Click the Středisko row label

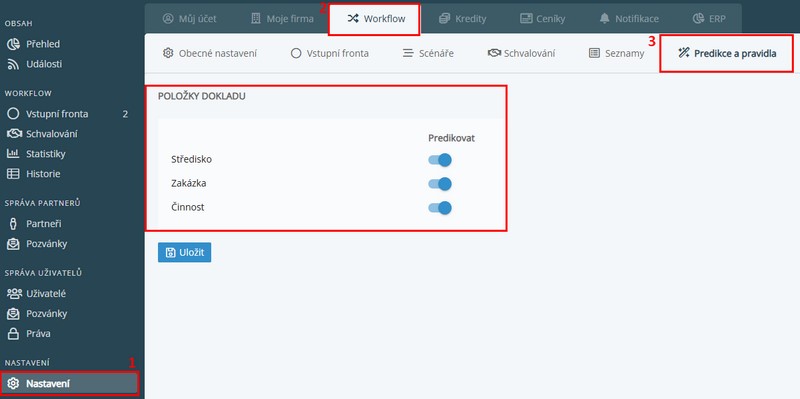click(x=191, y=159)
